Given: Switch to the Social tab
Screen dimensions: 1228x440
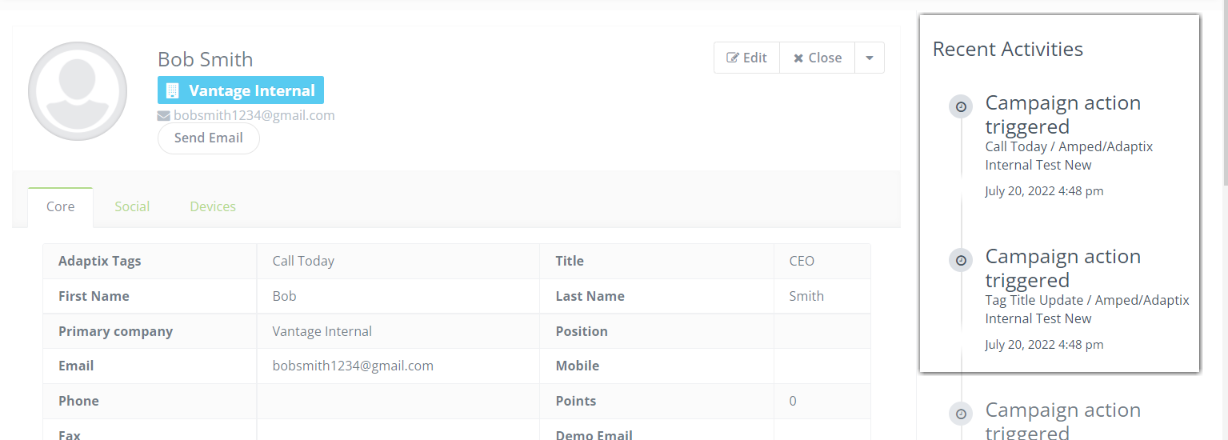Looking at the screenshot, I should point(132,207).
